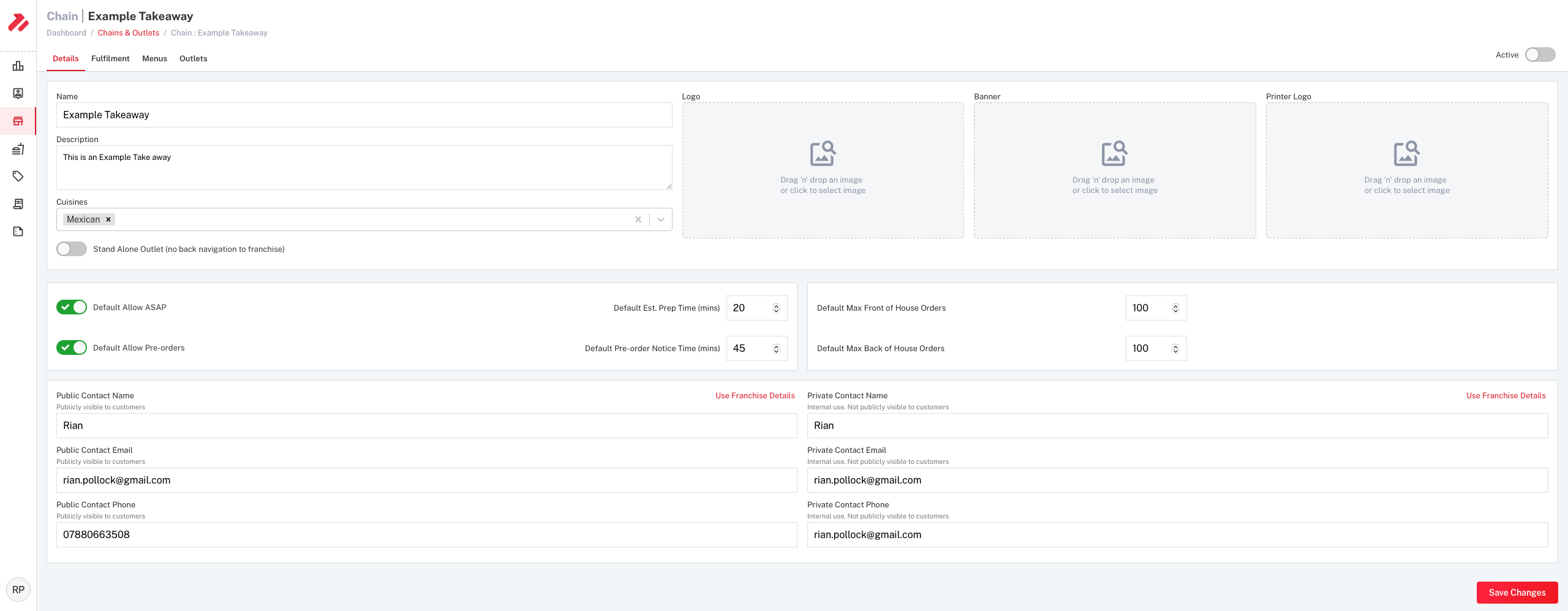Open the burger and drink menus sidebar icon
1568x611 pixels.
pyautogui.click(x=18, y=148)
